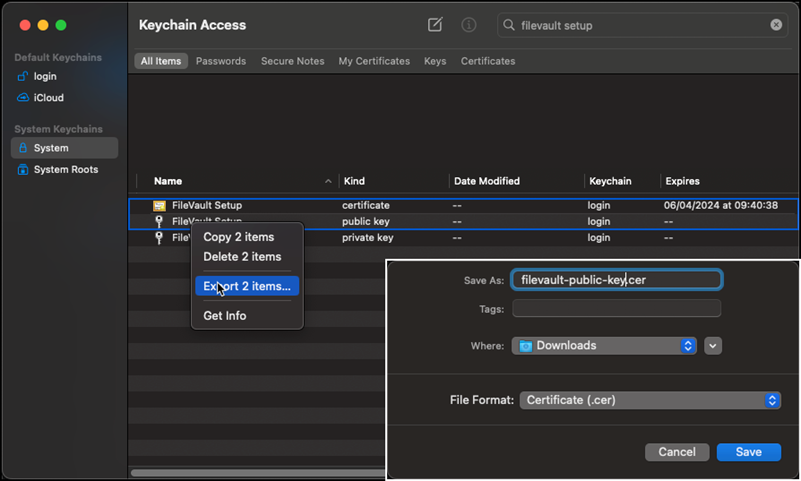
Task: Open the File Format dropdown
Action: pyautogui.click(x=649, y=400)
